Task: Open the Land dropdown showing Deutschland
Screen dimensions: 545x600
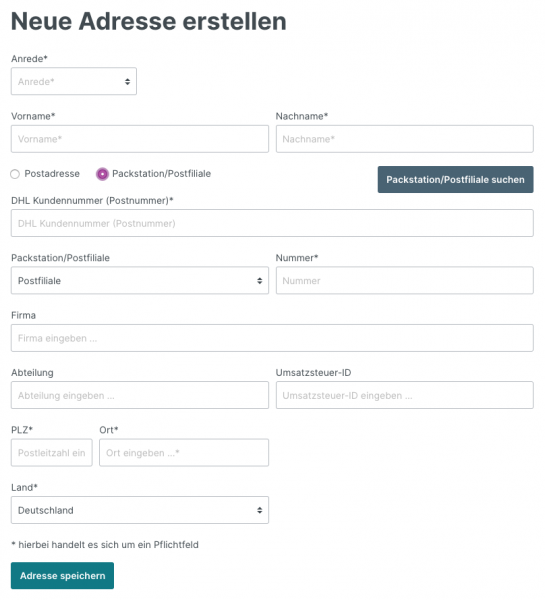Action: click(x=140, y=510)
